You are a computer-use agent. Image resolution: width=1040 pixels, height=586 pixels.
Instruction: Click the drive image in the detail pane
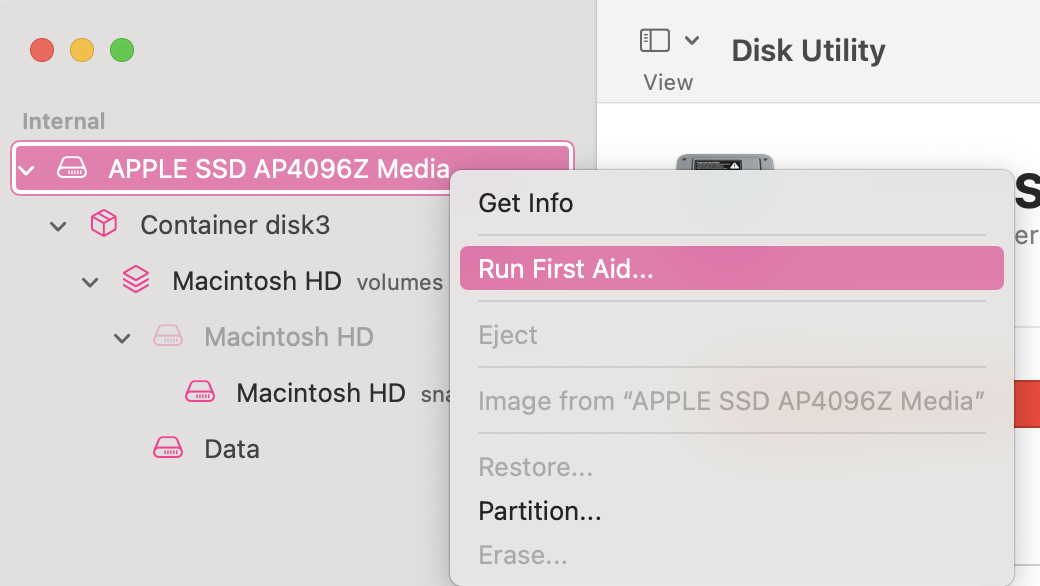tap(725, 163)
